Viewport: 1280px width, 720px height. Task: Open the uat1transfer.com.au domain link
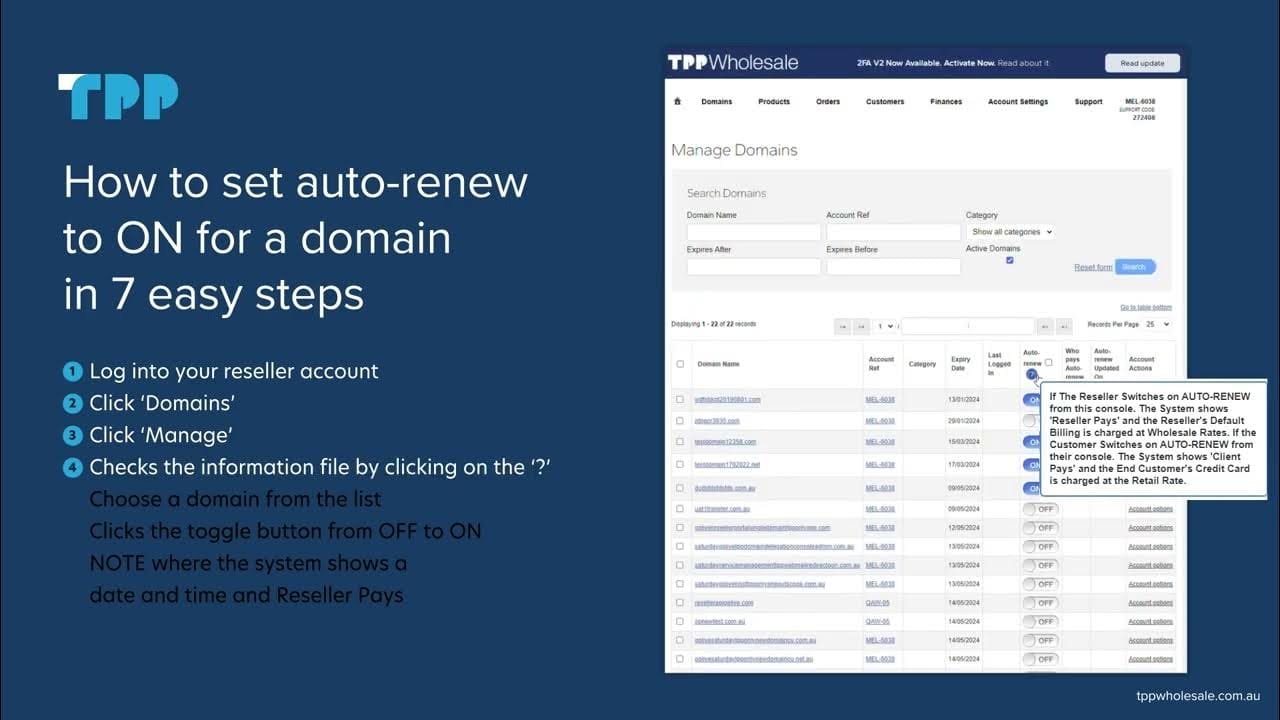coord(723,509)
